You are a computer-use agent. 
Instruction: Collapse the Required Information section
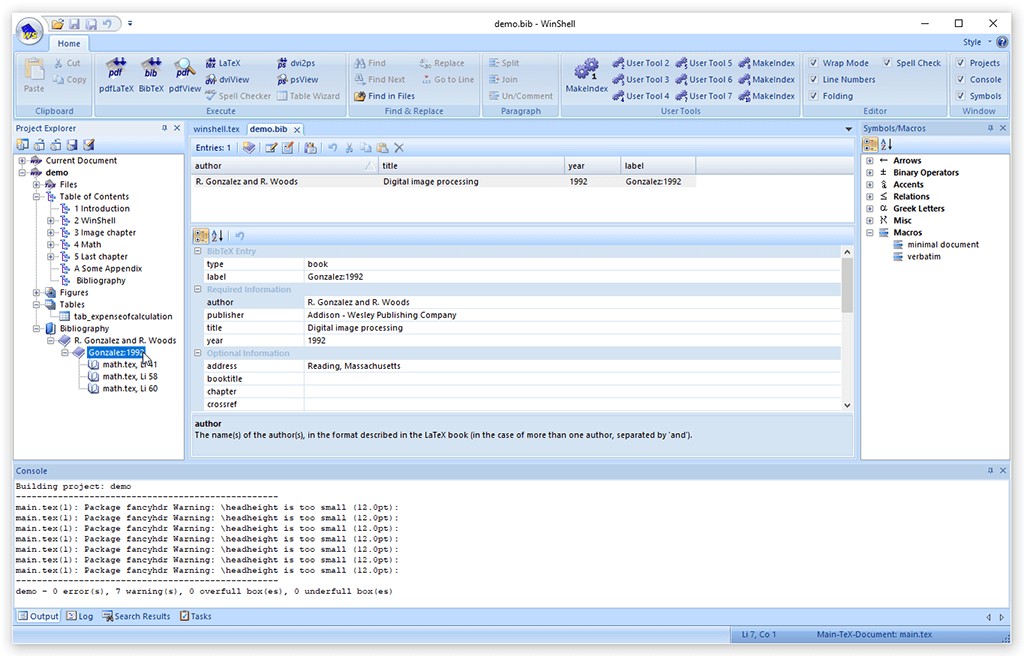(198, 290)
